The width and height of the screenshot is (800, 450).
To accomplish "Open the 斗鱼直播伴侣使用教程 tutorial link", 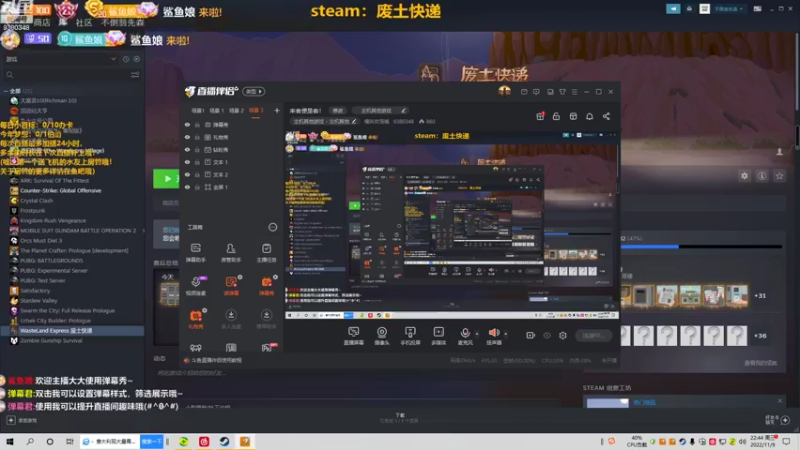I will 217,360.
